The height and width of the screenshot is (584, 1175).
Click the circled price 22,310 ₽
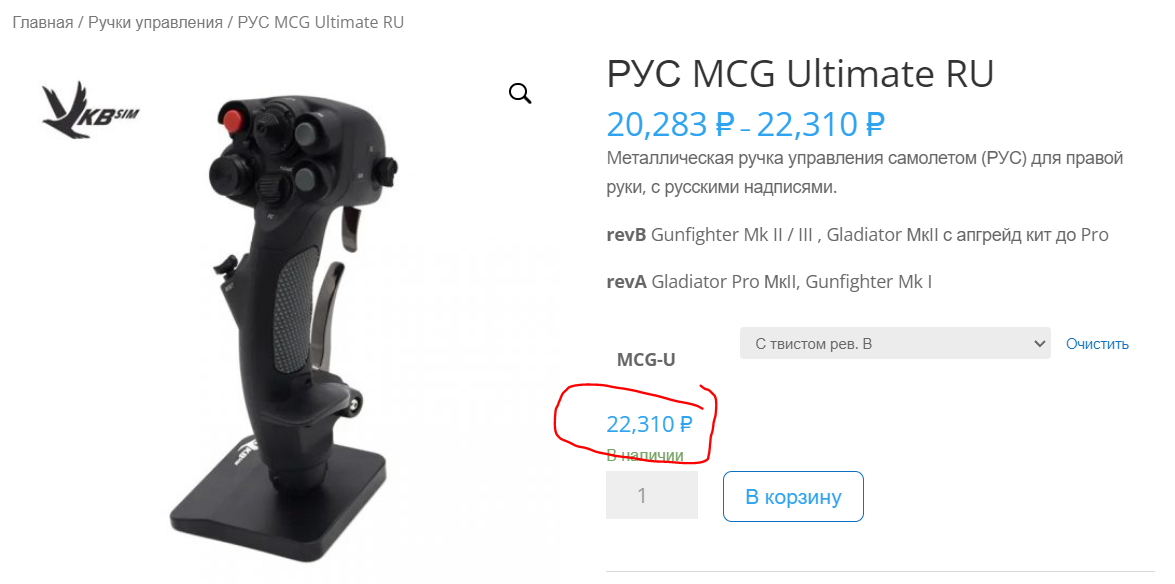649,424
